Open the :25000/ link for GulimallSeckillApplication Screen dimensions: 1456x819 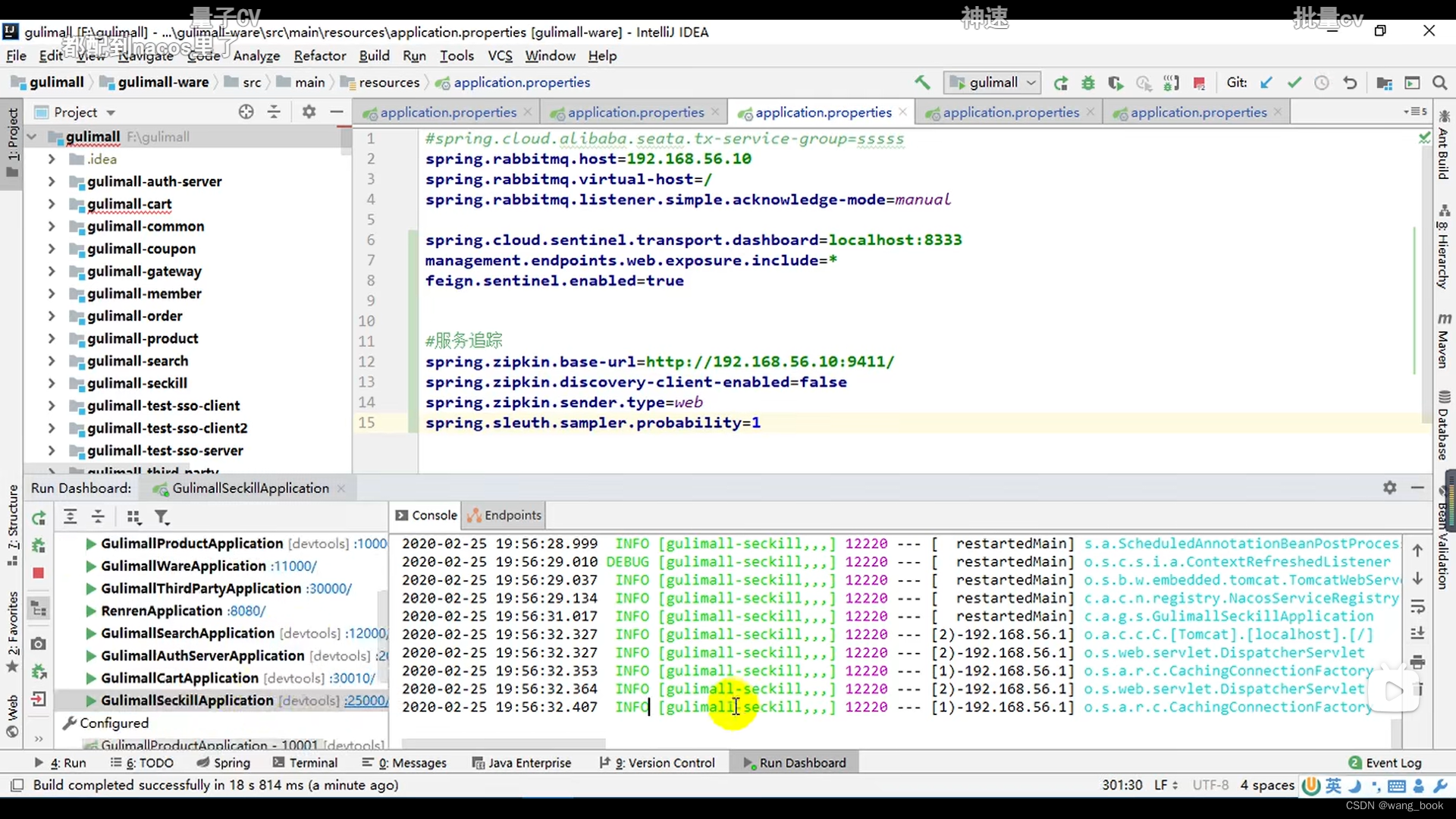pyautogui.click(x=366, y=701)
